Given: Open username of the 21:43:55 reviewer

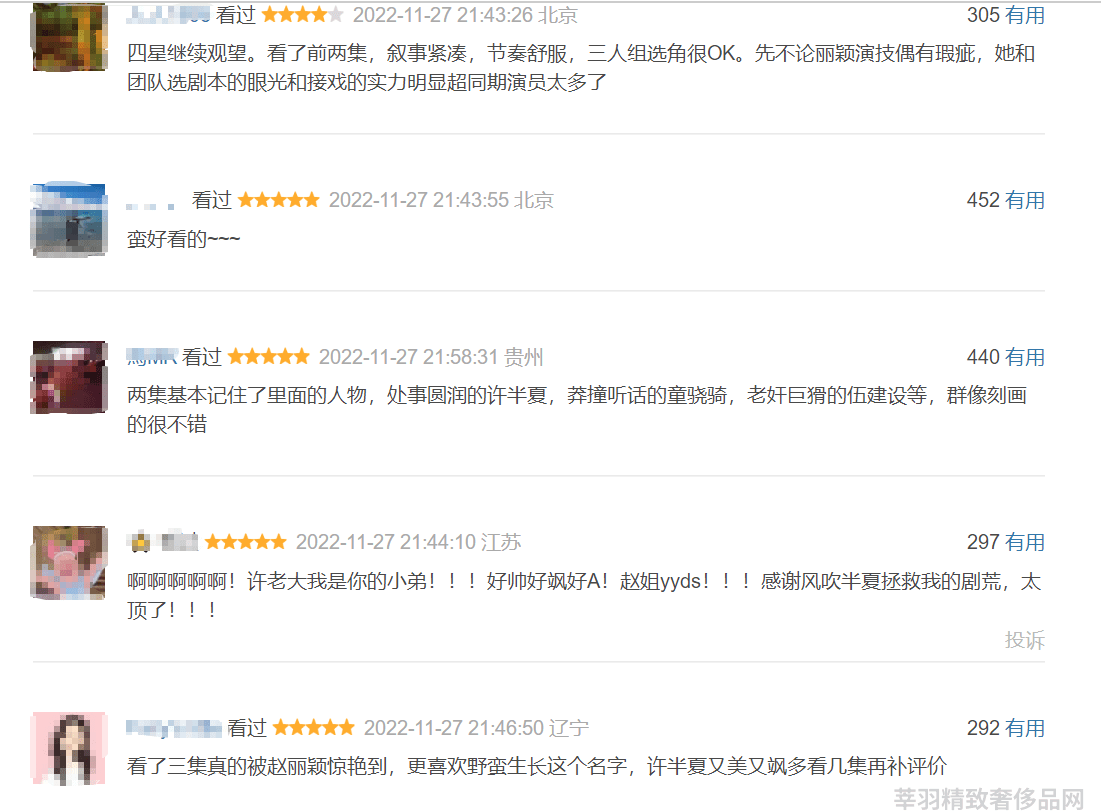Looking at the screenshot, I should click(x=150, y=204).
